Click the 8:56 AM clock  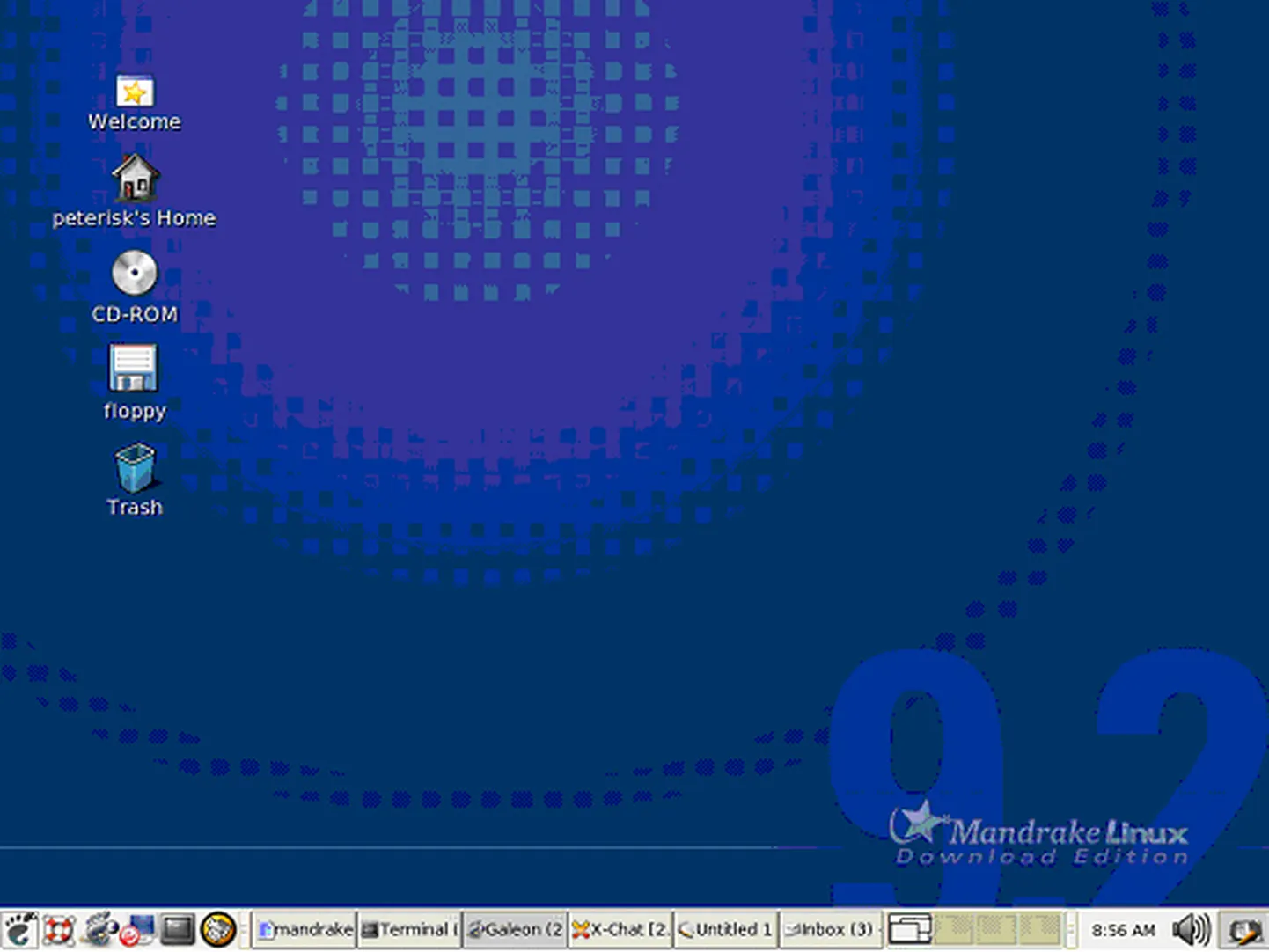tap(1124, 930)
